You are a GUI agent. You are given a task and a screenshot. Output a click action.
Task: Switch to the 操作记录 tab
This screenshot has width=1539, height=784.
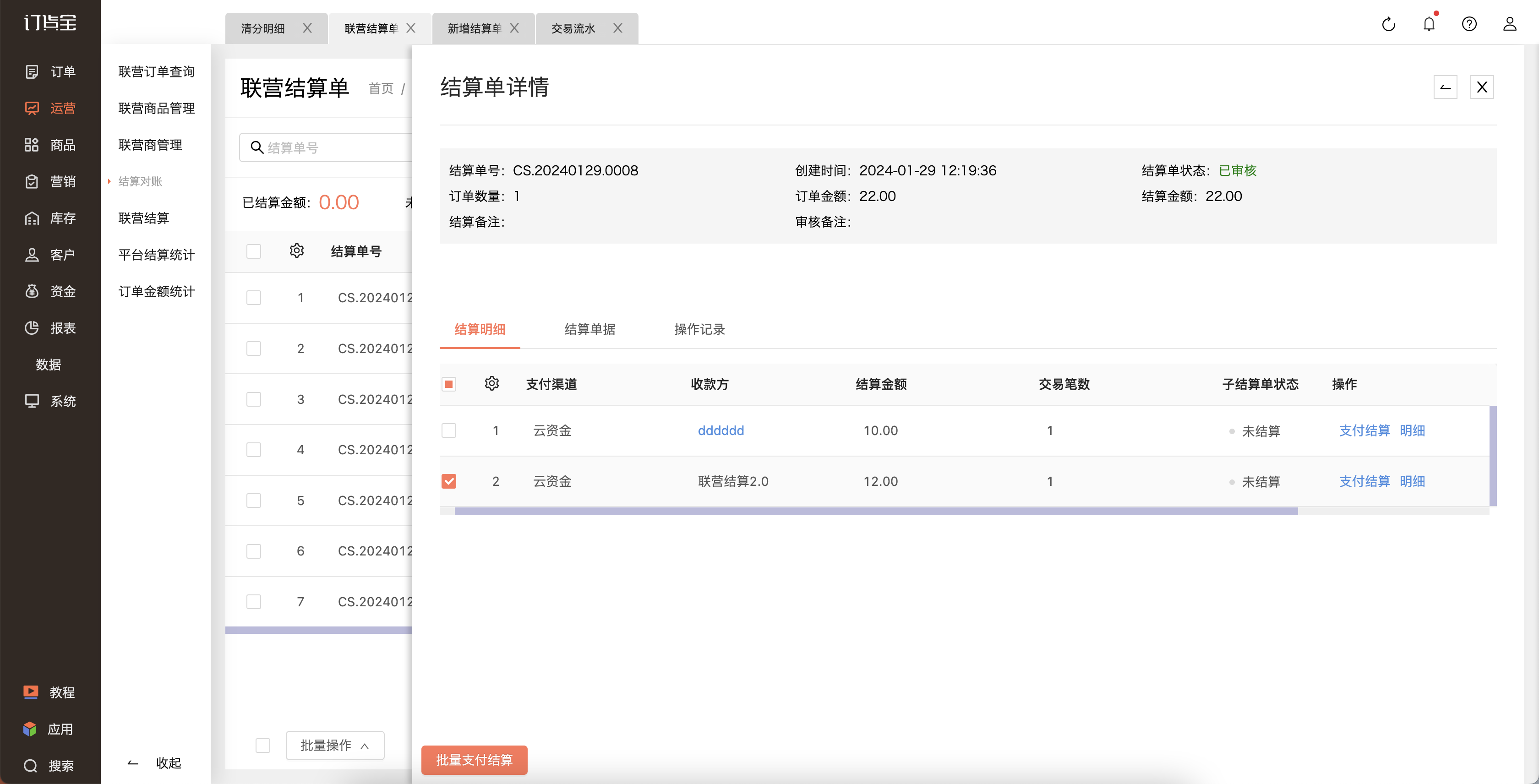[x=699, y=330]
